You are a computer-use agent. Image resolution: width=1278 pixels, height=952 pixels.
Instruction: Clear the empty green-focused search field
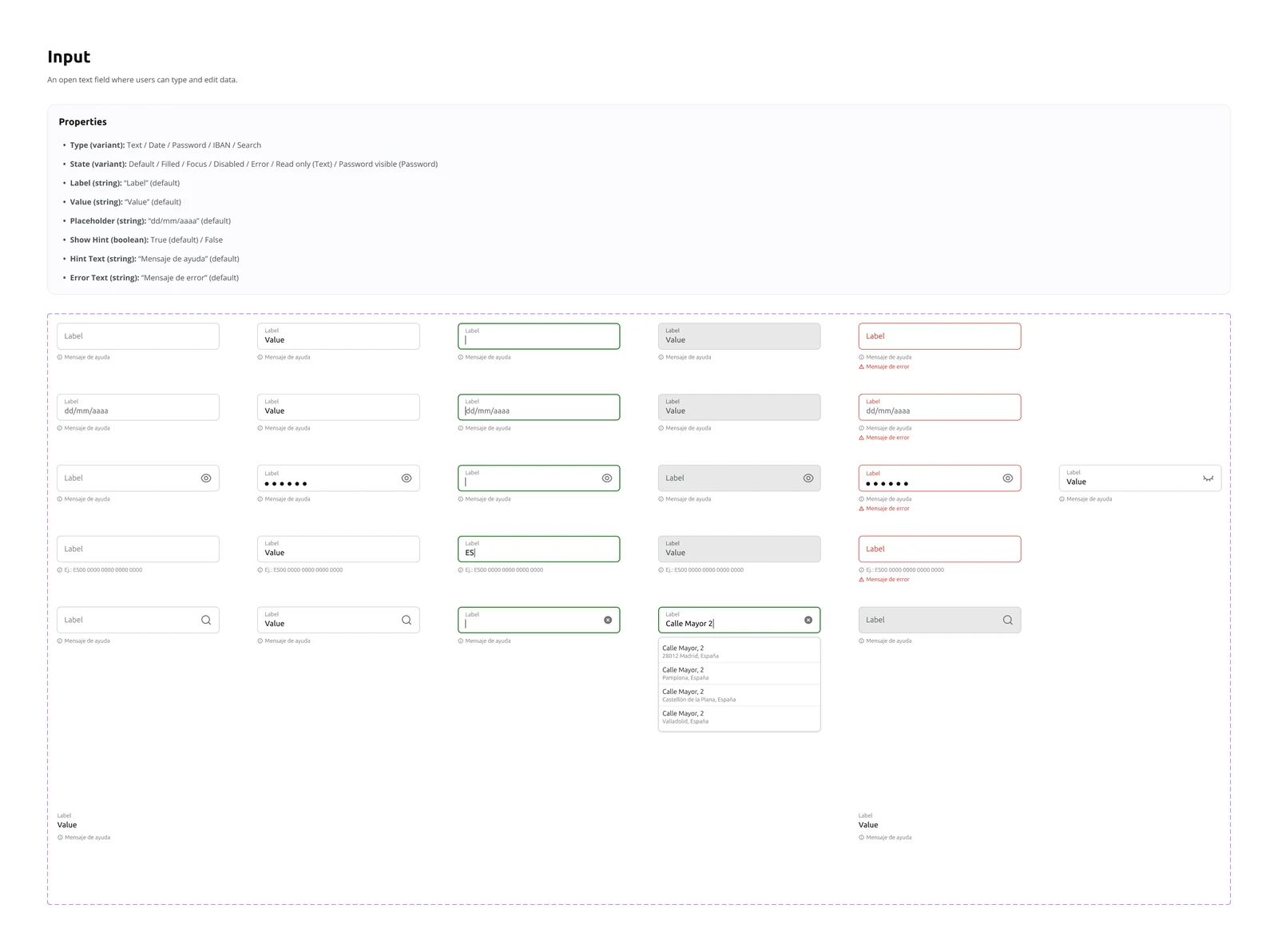608,620
